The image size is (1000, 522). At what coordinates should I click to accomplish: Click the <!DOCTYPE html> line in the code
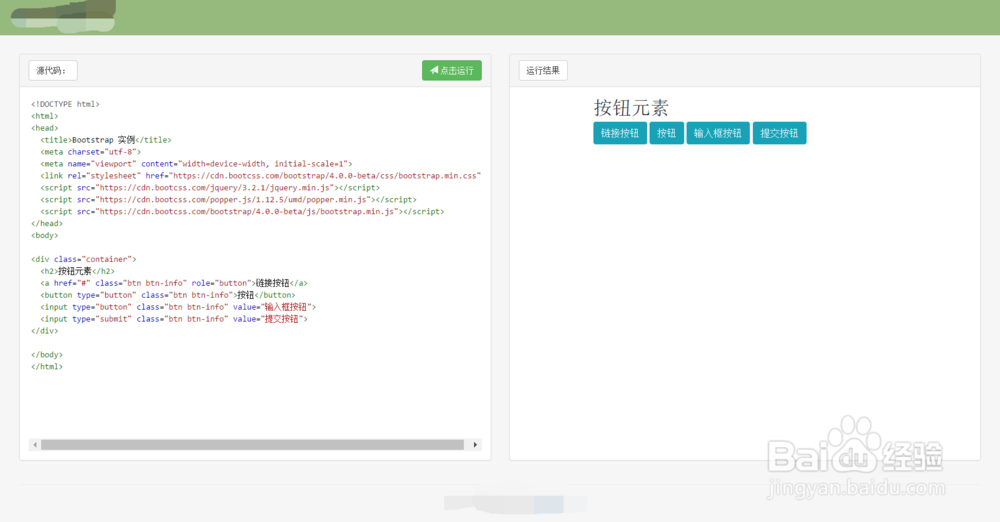[x=65, y=104]
